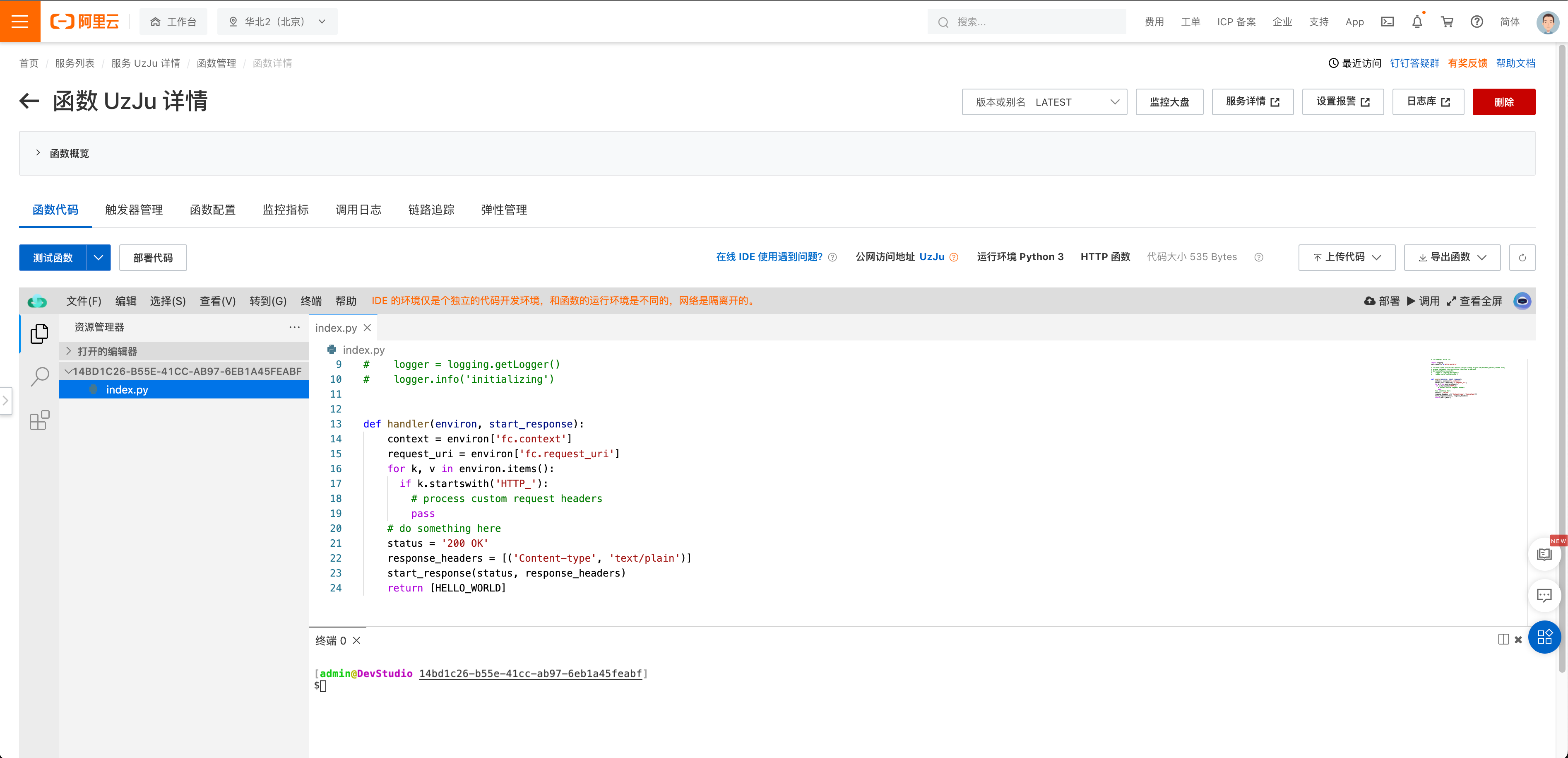Screen dimensions: 1568x758
Task: Close the 终端 0 tab
Action: (357, 640)
